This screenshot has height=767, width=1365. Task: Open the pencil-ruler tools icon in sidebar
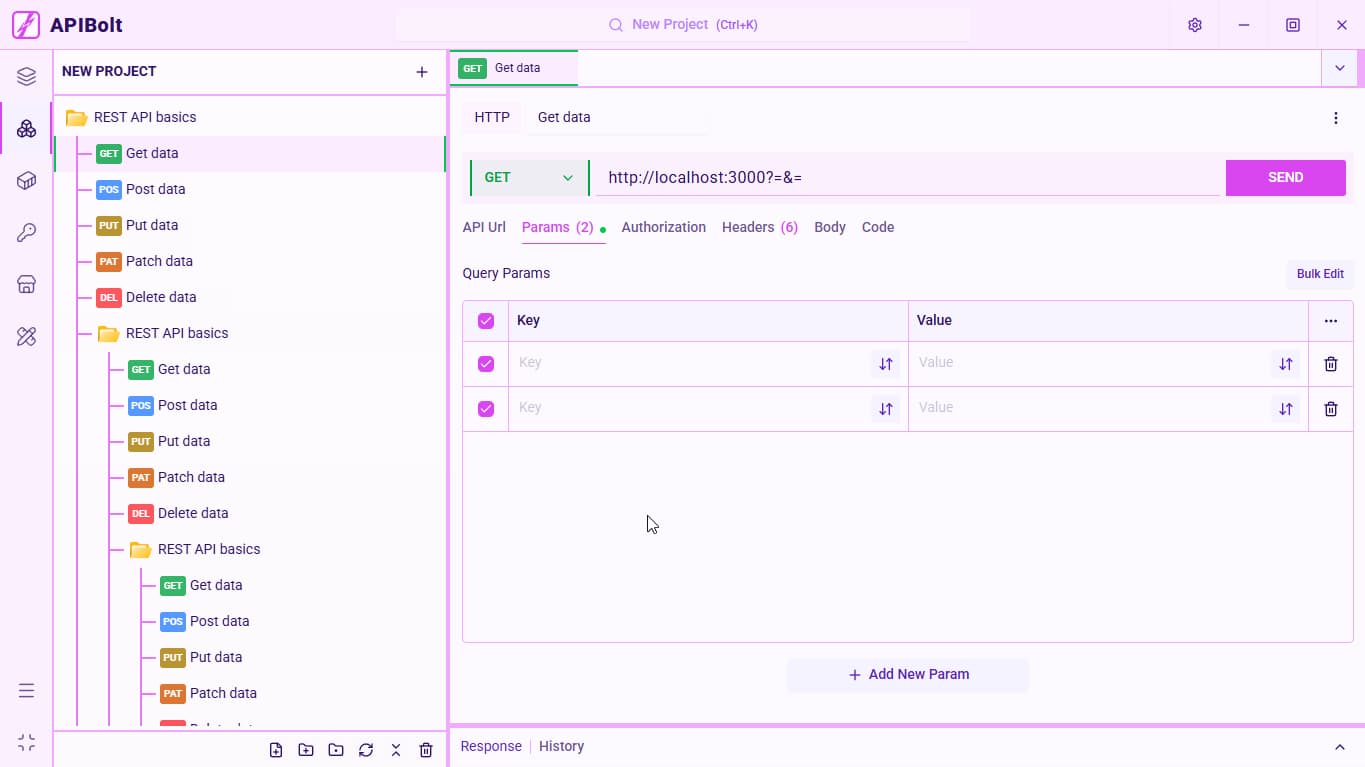coord(27,337)
